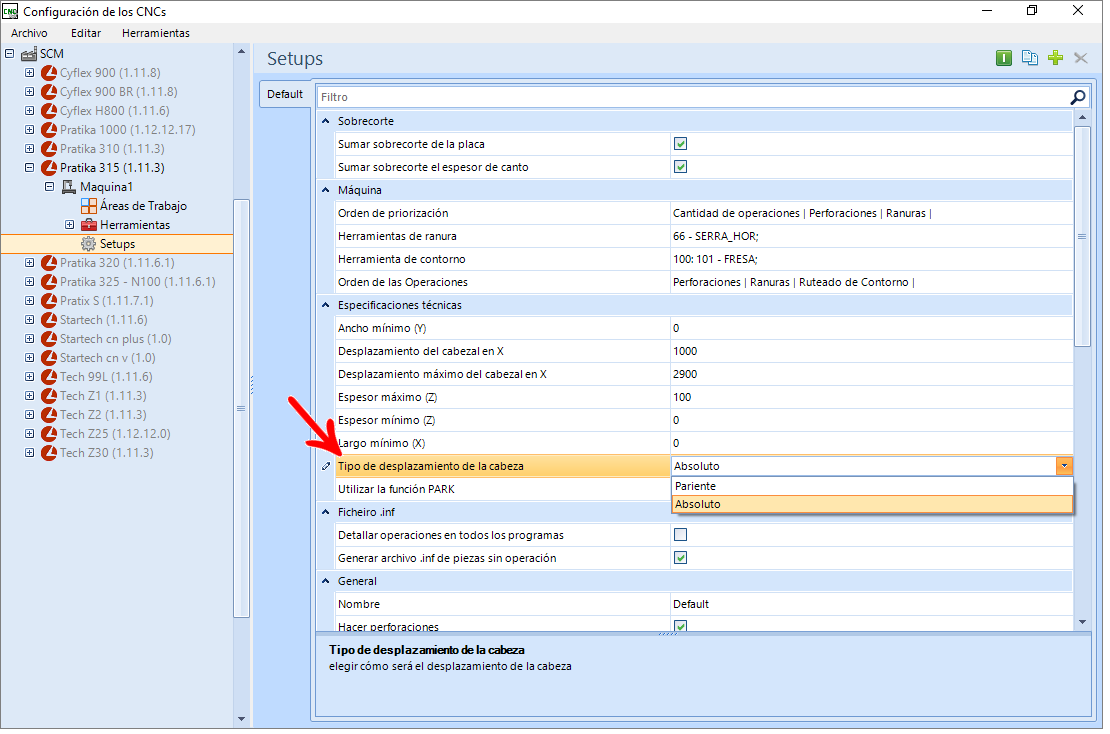Image resolution: width=1110 pixels, height=734 pixels.
Task: Click the property grid vertical scrollbar
Action: 1082,236
